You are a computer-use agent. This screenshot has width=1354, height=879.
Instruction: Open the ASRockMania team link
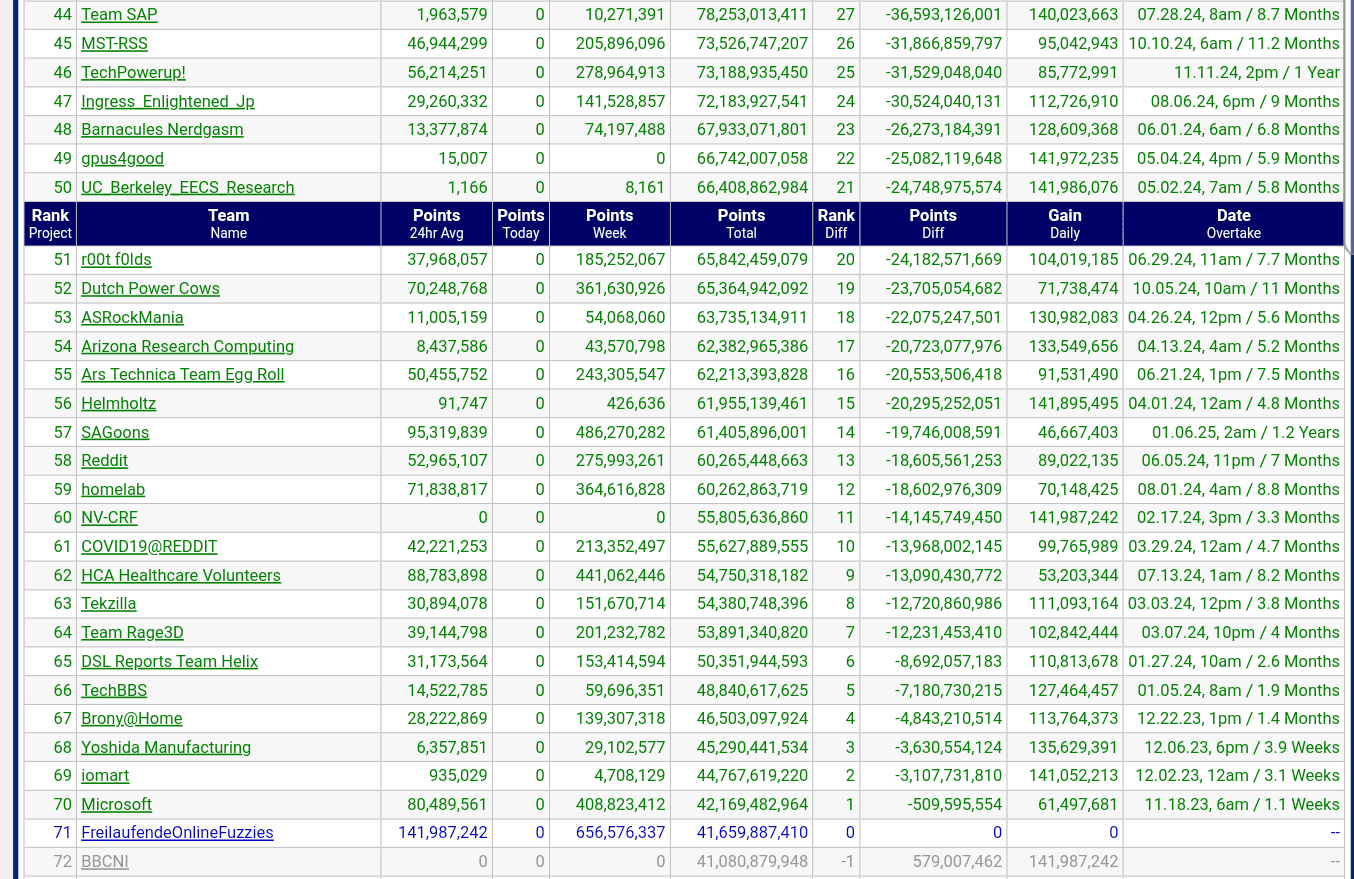pyautogui.click(x=132, y=318)
